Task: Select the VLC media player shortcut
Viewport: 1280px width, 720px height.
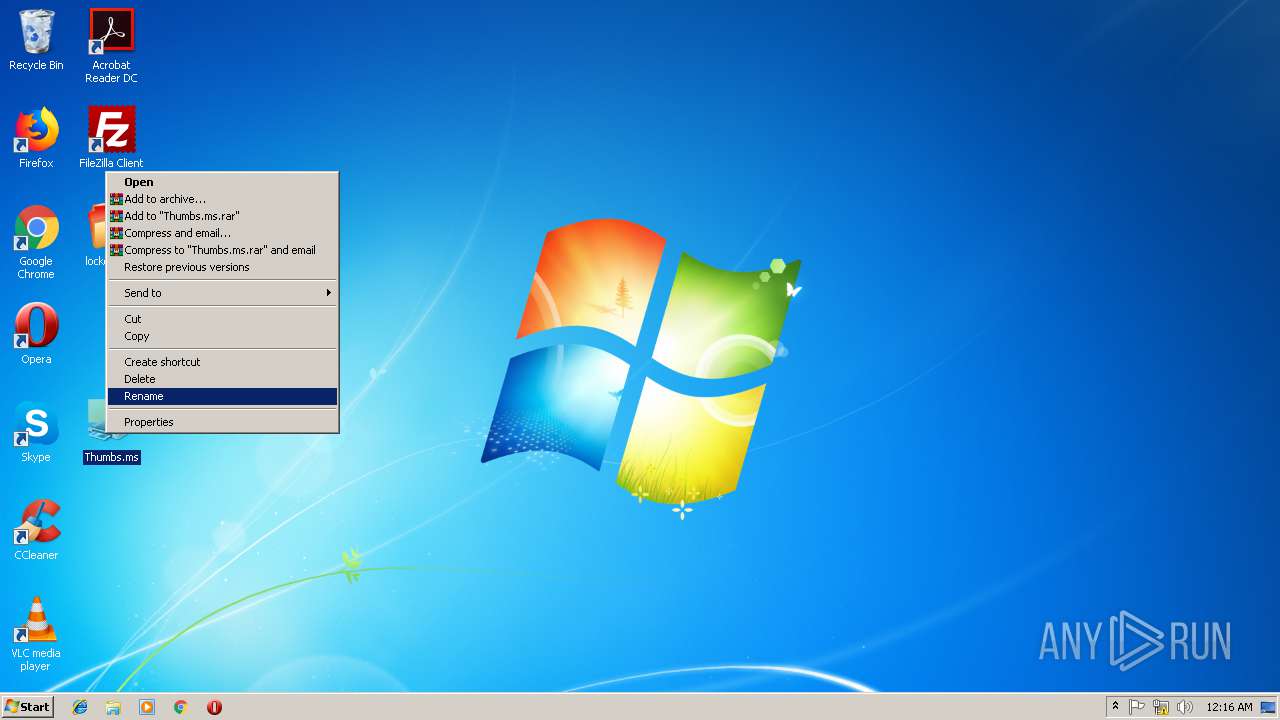Action: 36,634
